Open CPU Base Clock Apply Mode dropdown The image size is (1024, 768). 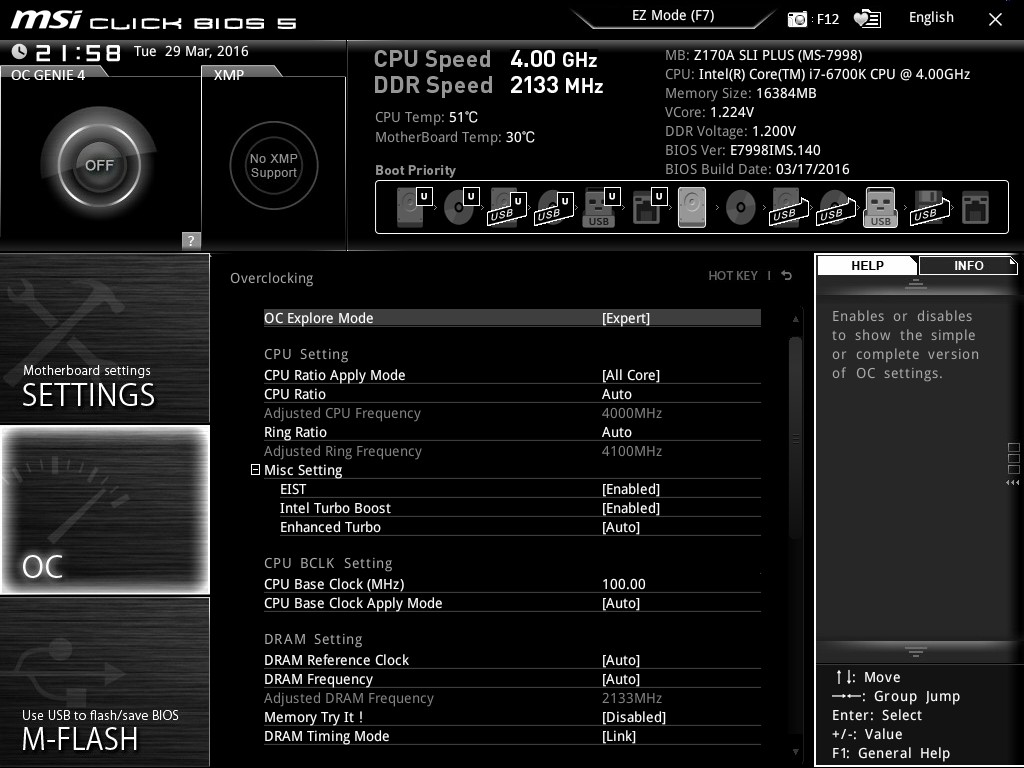click(512, 603)
